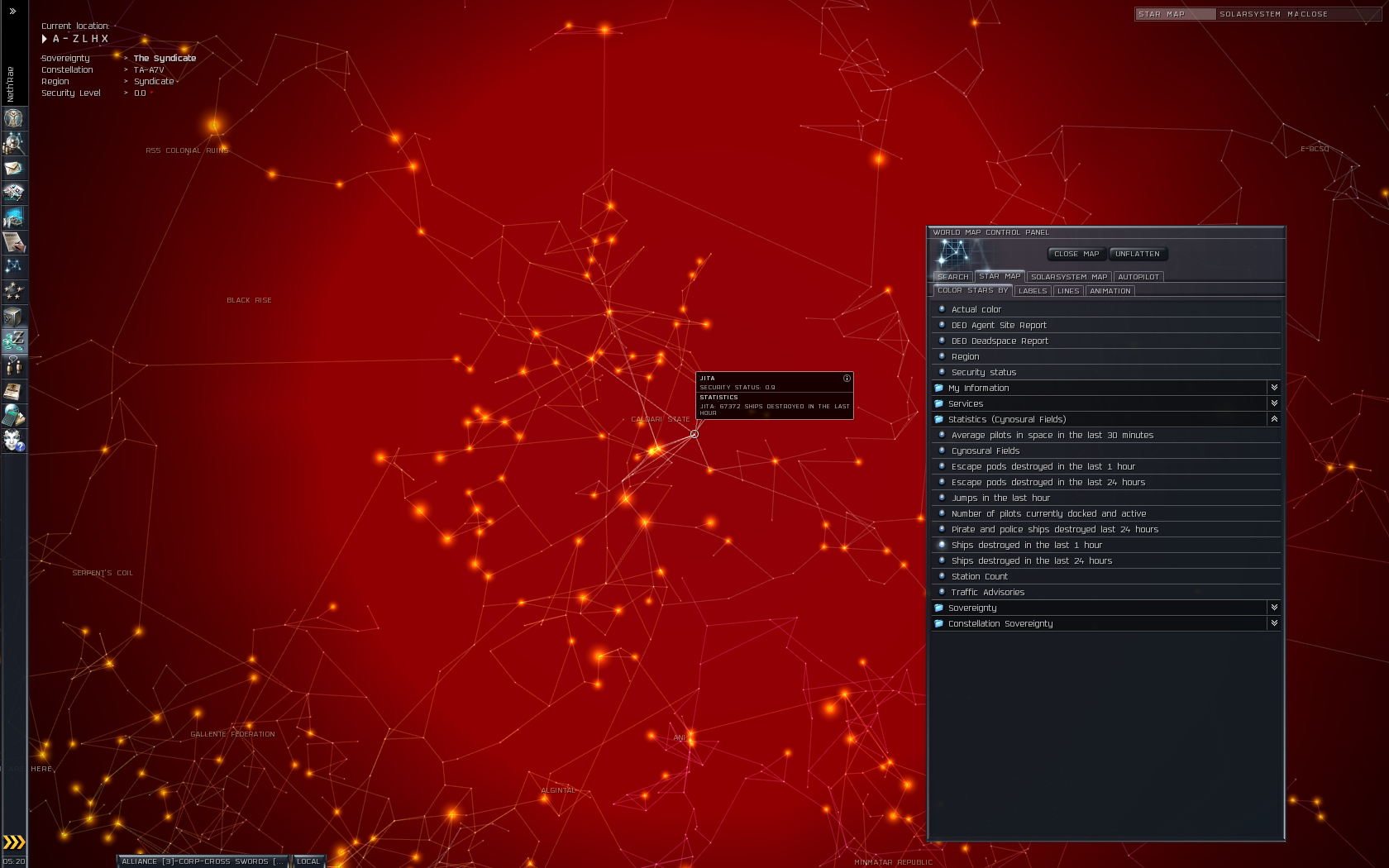Screen dimensions: 1389x868
Task: Click the Close Map button
Action: point(1076,254)
